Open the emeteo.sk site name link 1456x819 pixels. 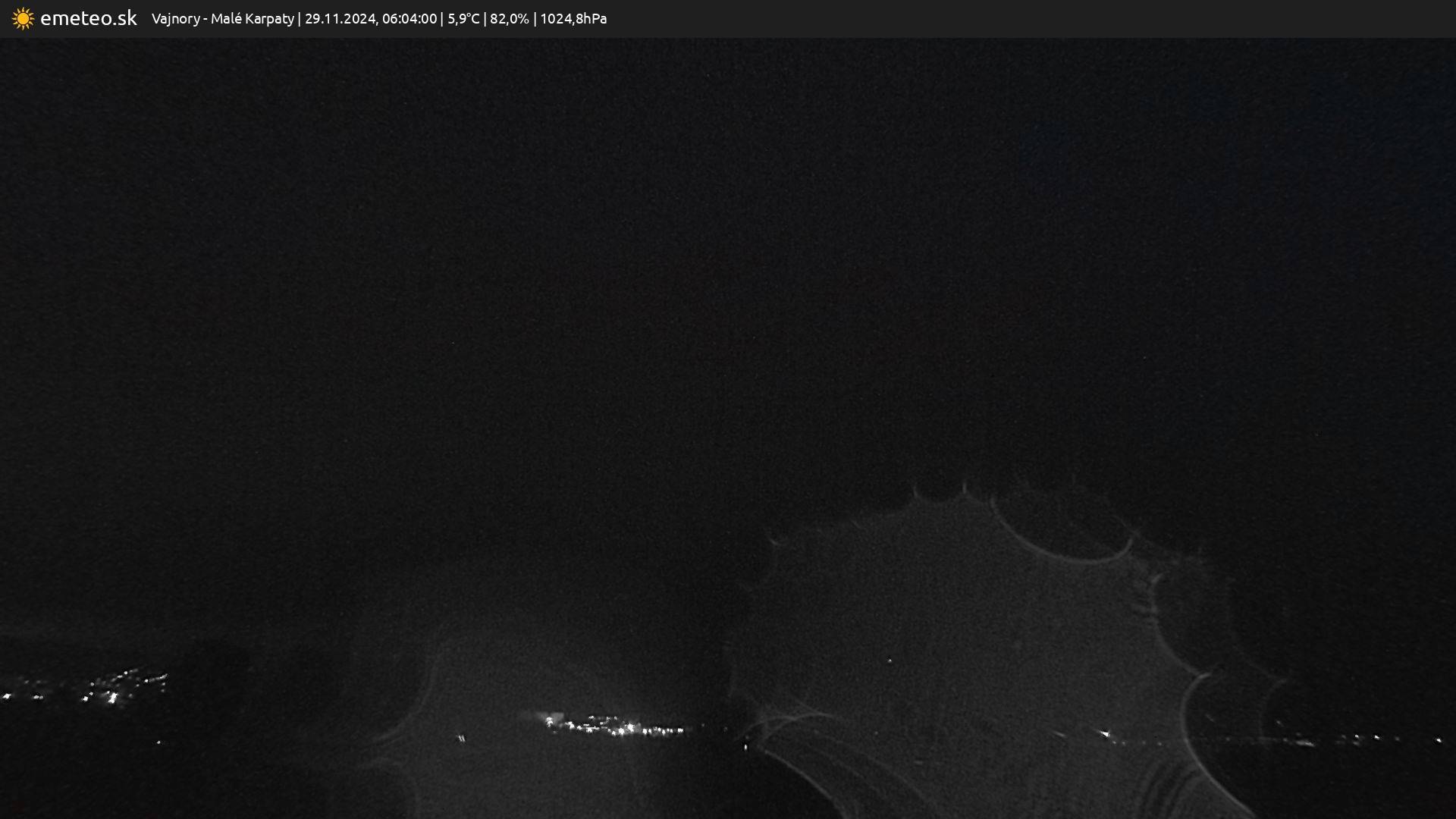88,18
